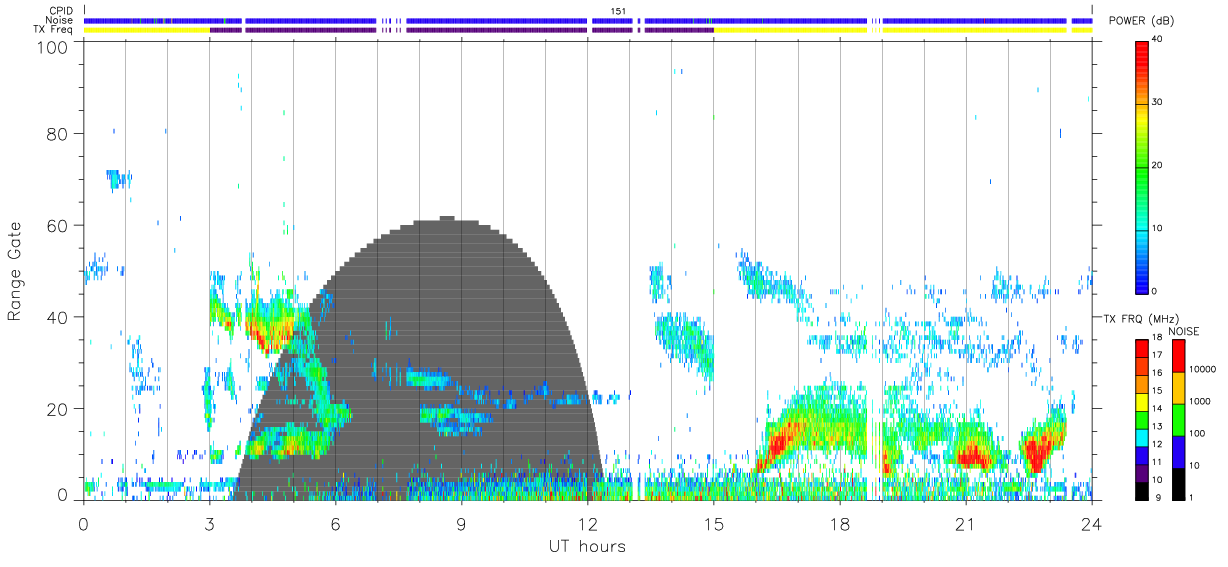Click the "TX Freq" row label at top
The width and height of the screenshot is (1228, 567).
pyautogui.click(x=54, y=29)
